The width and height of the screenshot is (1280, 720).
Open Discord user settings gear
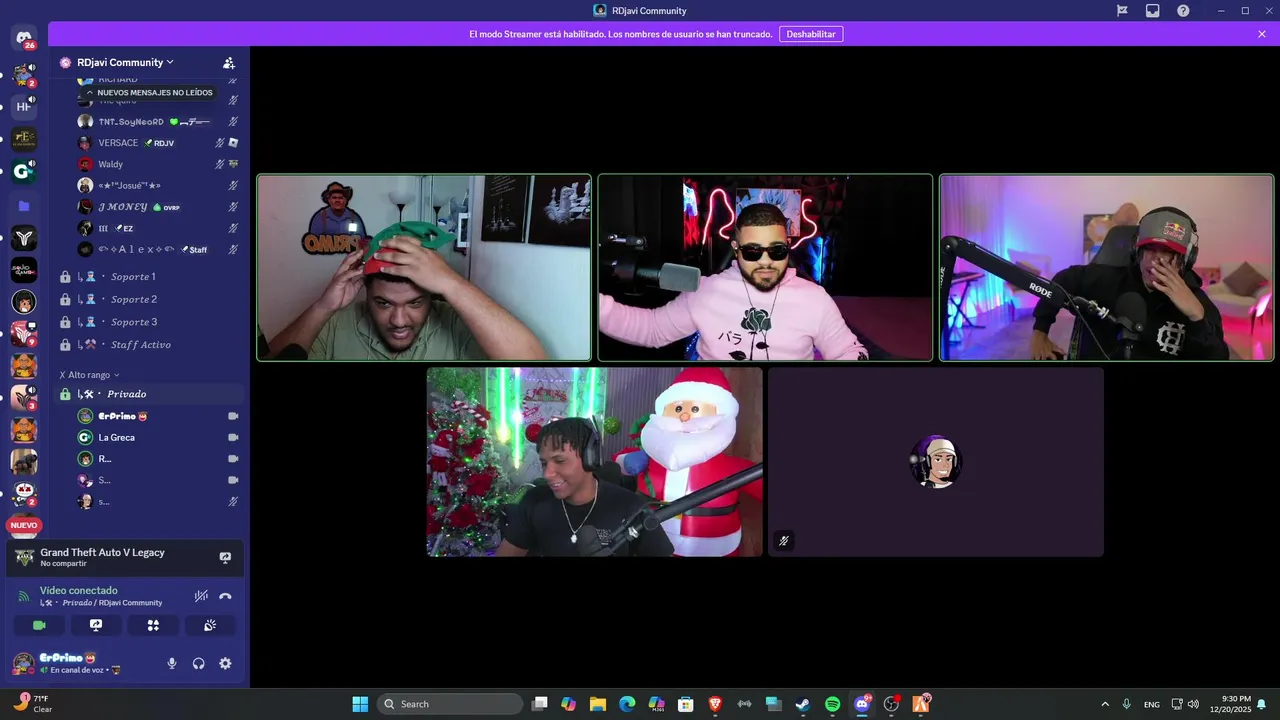225,663
